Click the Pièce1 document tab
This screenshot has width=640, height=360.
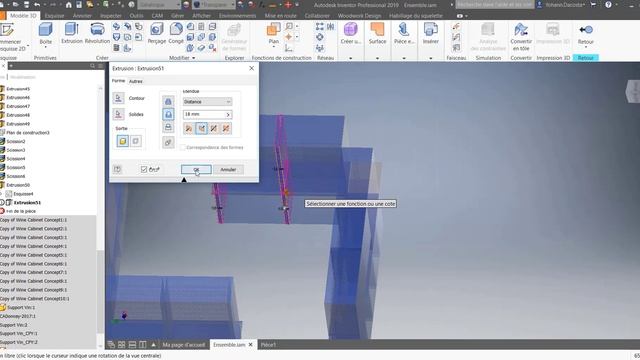coord(268,345)
